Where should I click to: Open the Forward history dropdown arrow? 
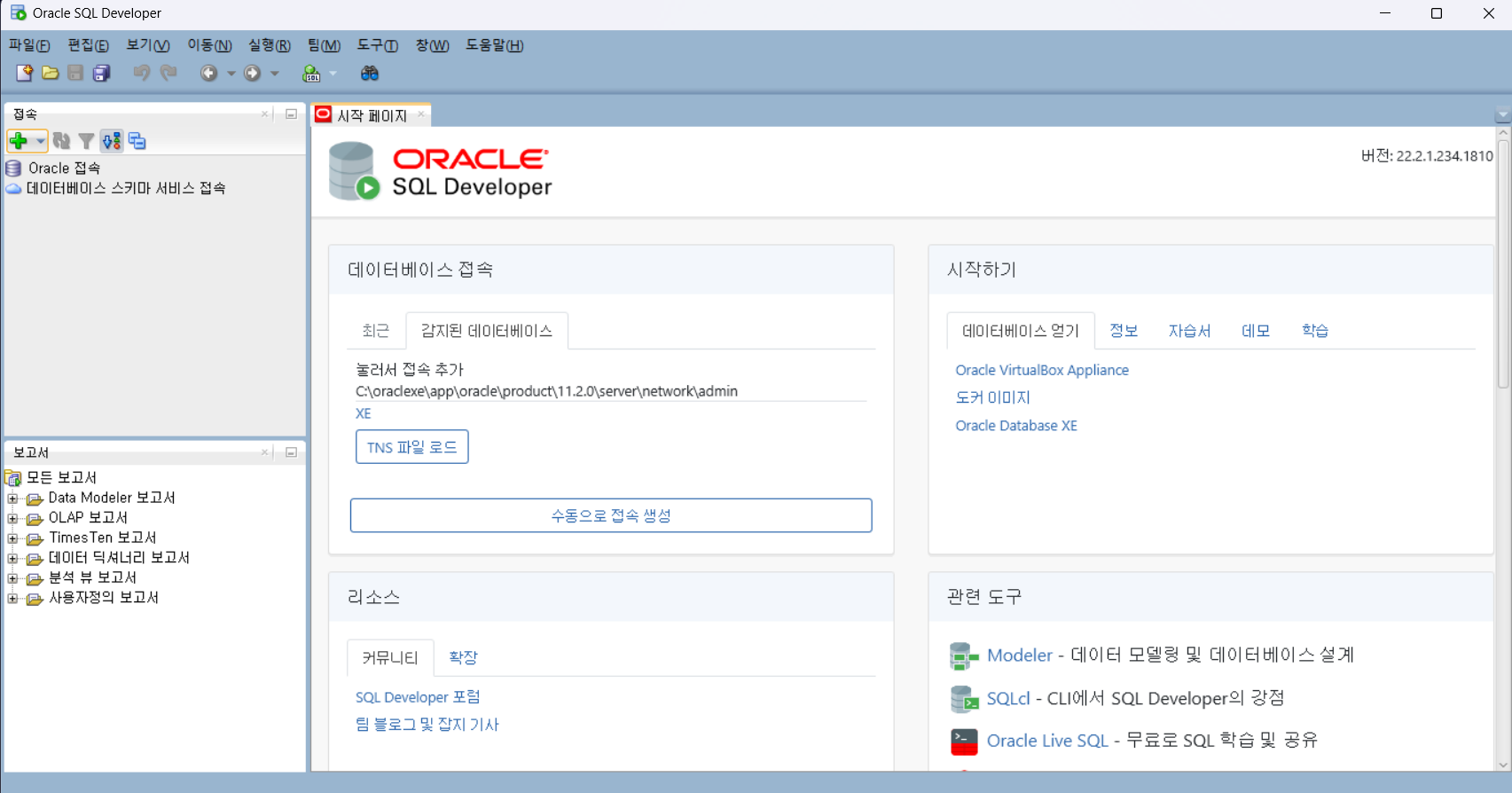tap(275, 74)
